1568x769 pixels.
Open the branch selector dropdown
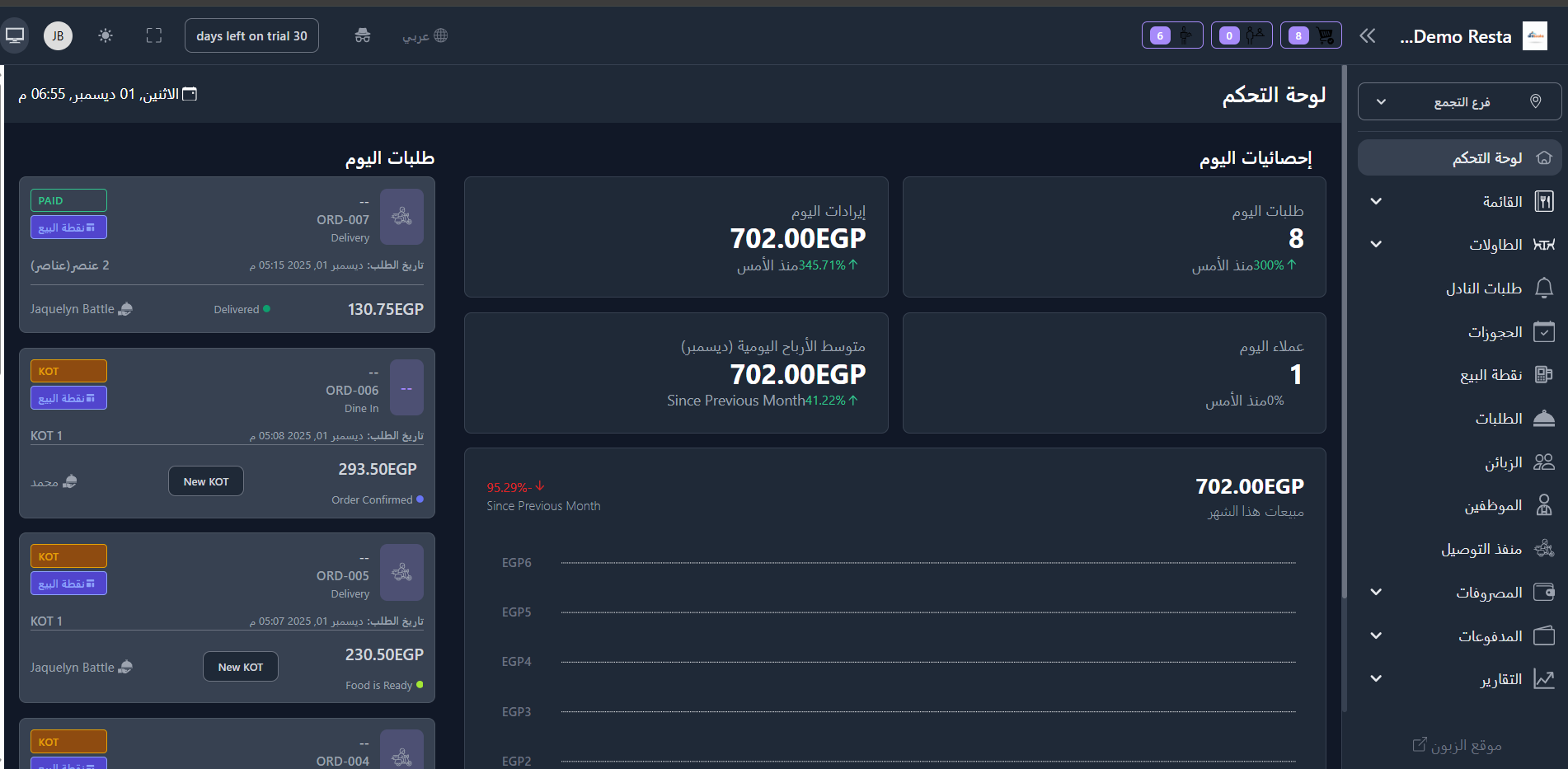pos(1459,102)
